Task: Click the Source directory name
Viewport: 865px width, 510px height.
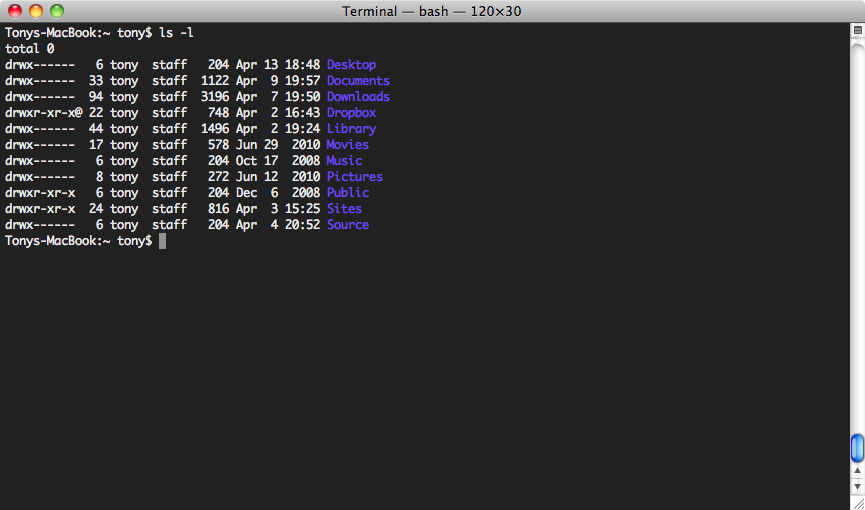Action: point(348,225)
